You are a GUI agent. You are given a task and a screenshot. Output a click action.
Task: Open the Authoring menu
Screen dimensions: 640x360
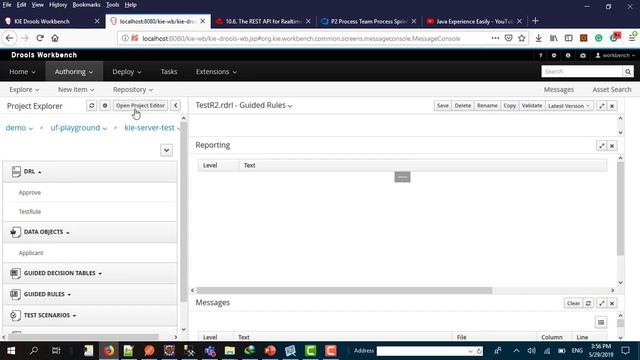point(74,72)
